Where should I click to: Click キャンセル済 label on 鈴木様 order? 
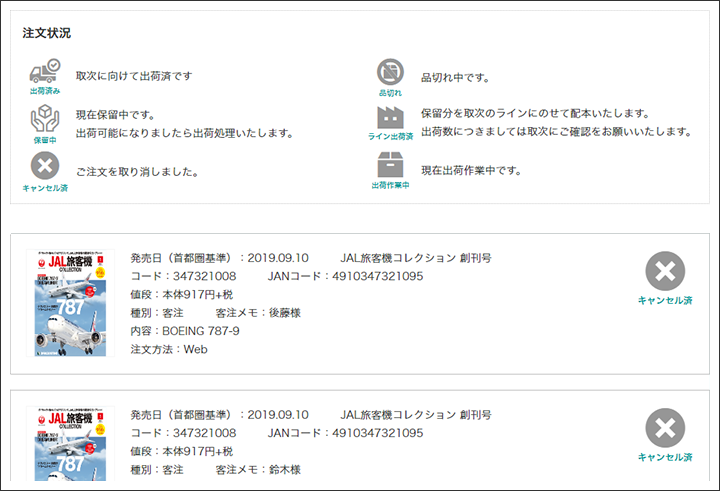665,457
